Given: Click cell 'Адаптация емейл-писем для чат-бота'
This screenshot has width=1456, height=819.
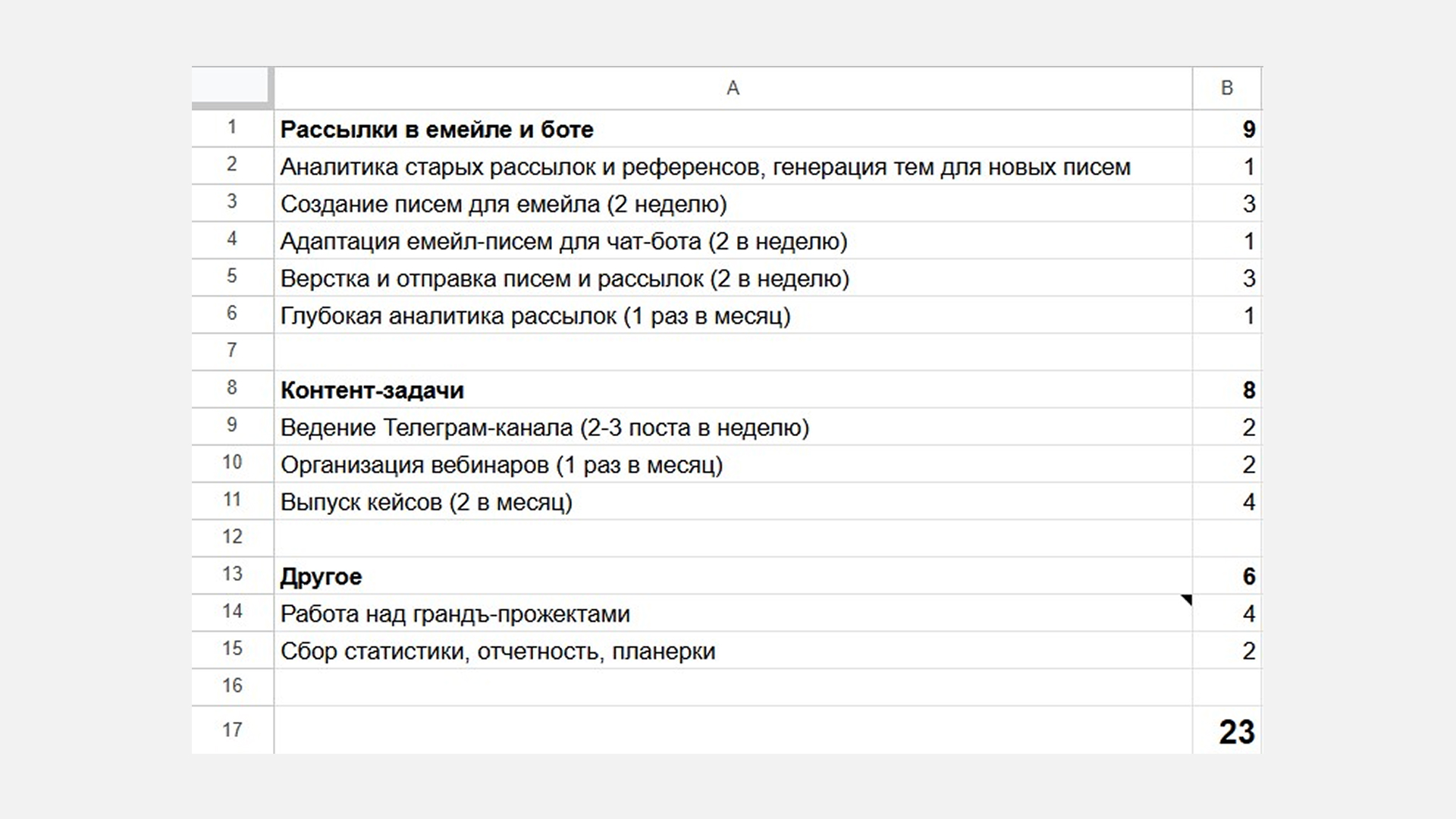Looking at the screenshot, I should pos(733,240).
